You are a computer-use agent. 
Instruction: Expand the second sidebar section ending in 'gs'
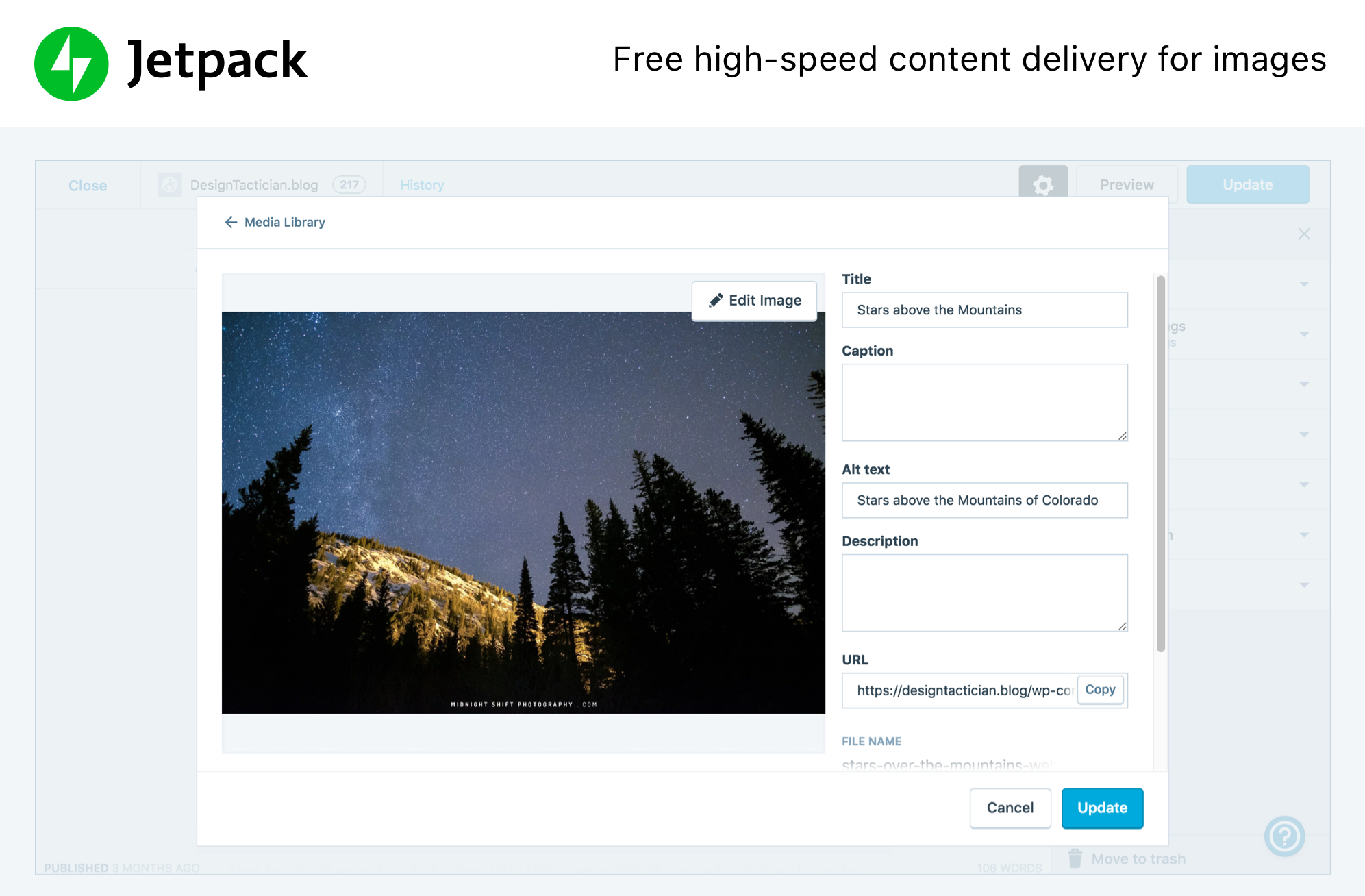click(1304, 334)
